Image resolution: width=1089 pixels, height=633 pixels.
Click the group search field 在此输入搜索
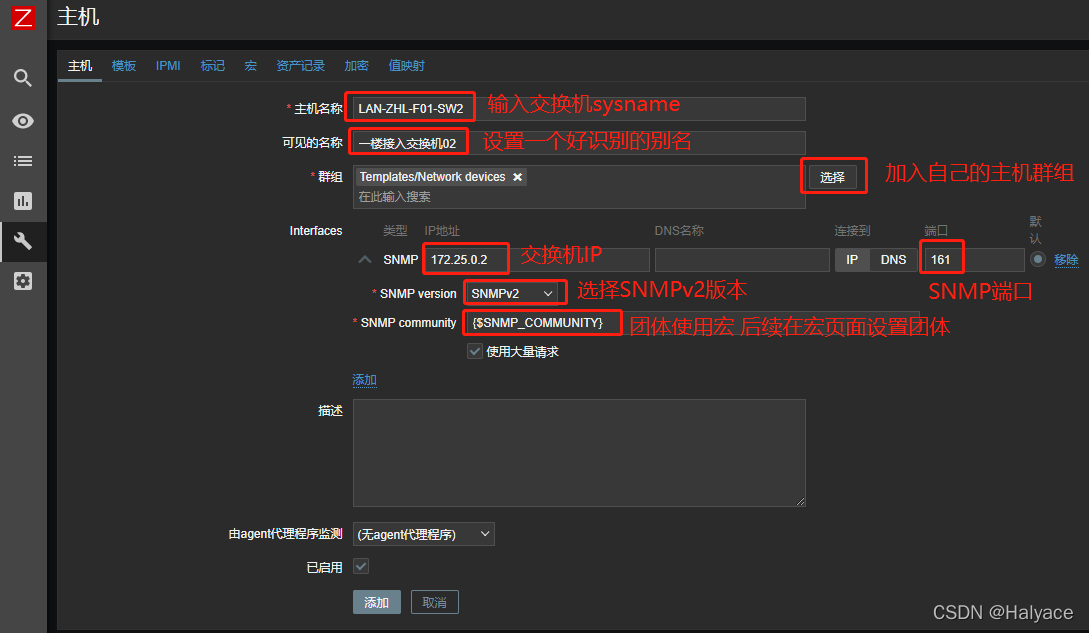[x=579, y=197]
